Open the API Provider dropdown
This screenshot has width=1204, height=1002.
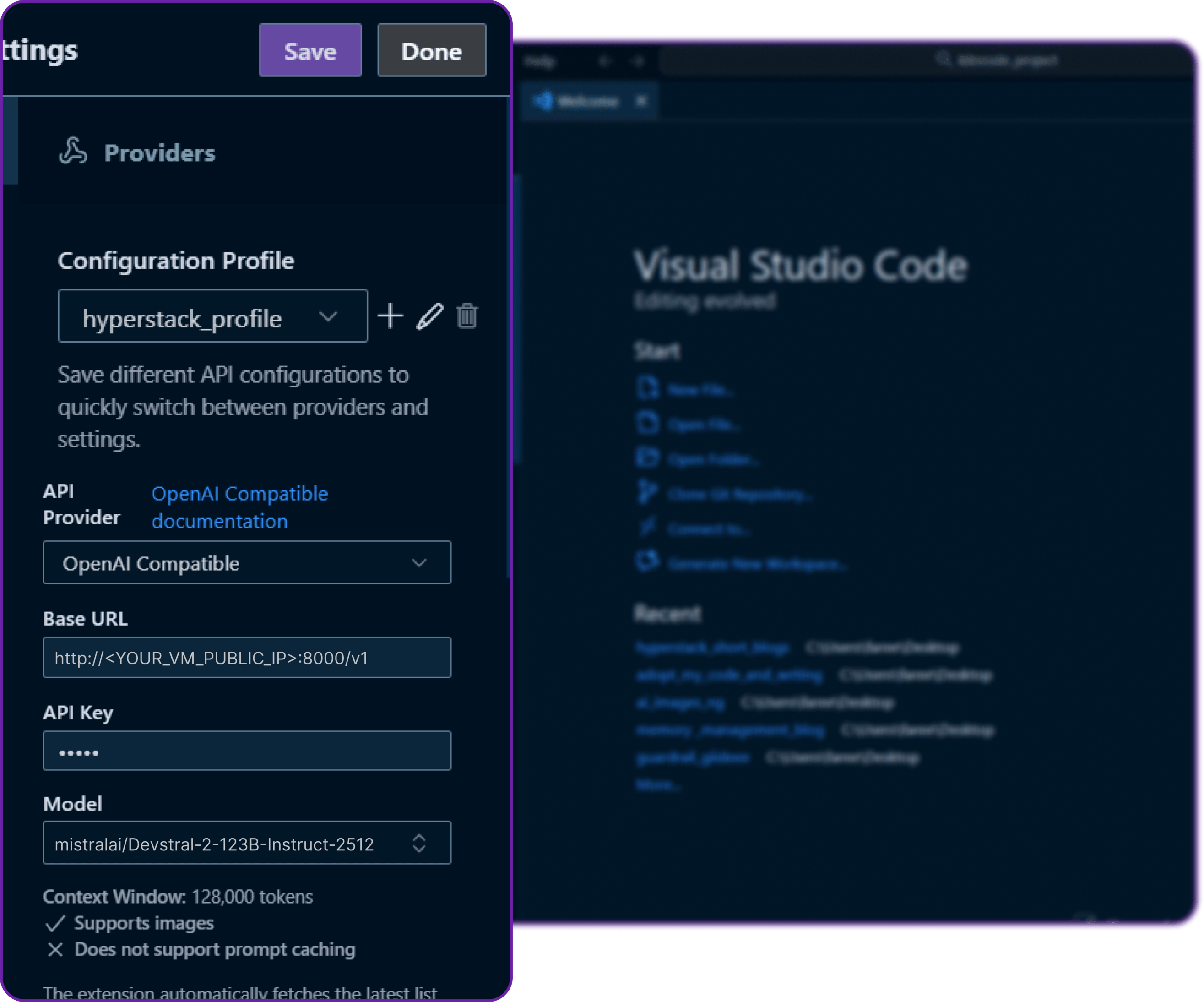248,563
